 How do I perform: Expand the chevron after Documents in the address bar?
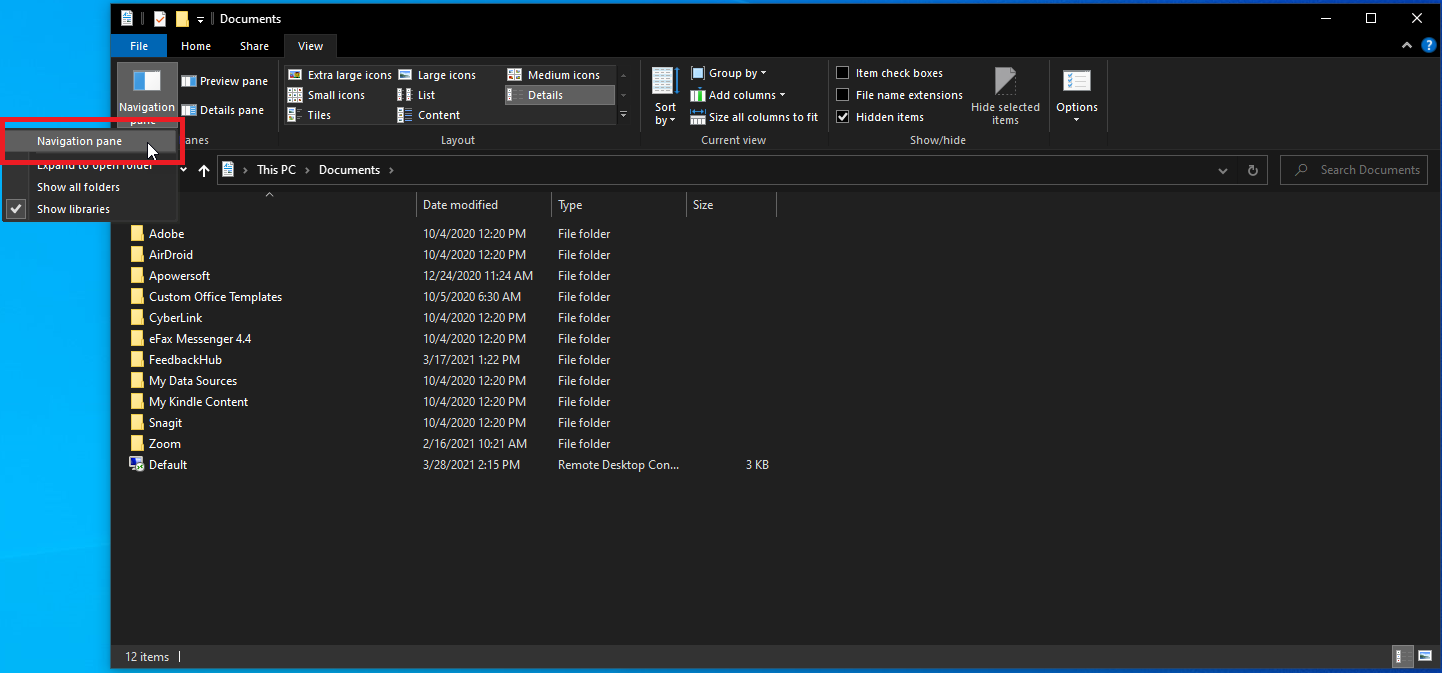pyautogui.click(x=391, y=170)
